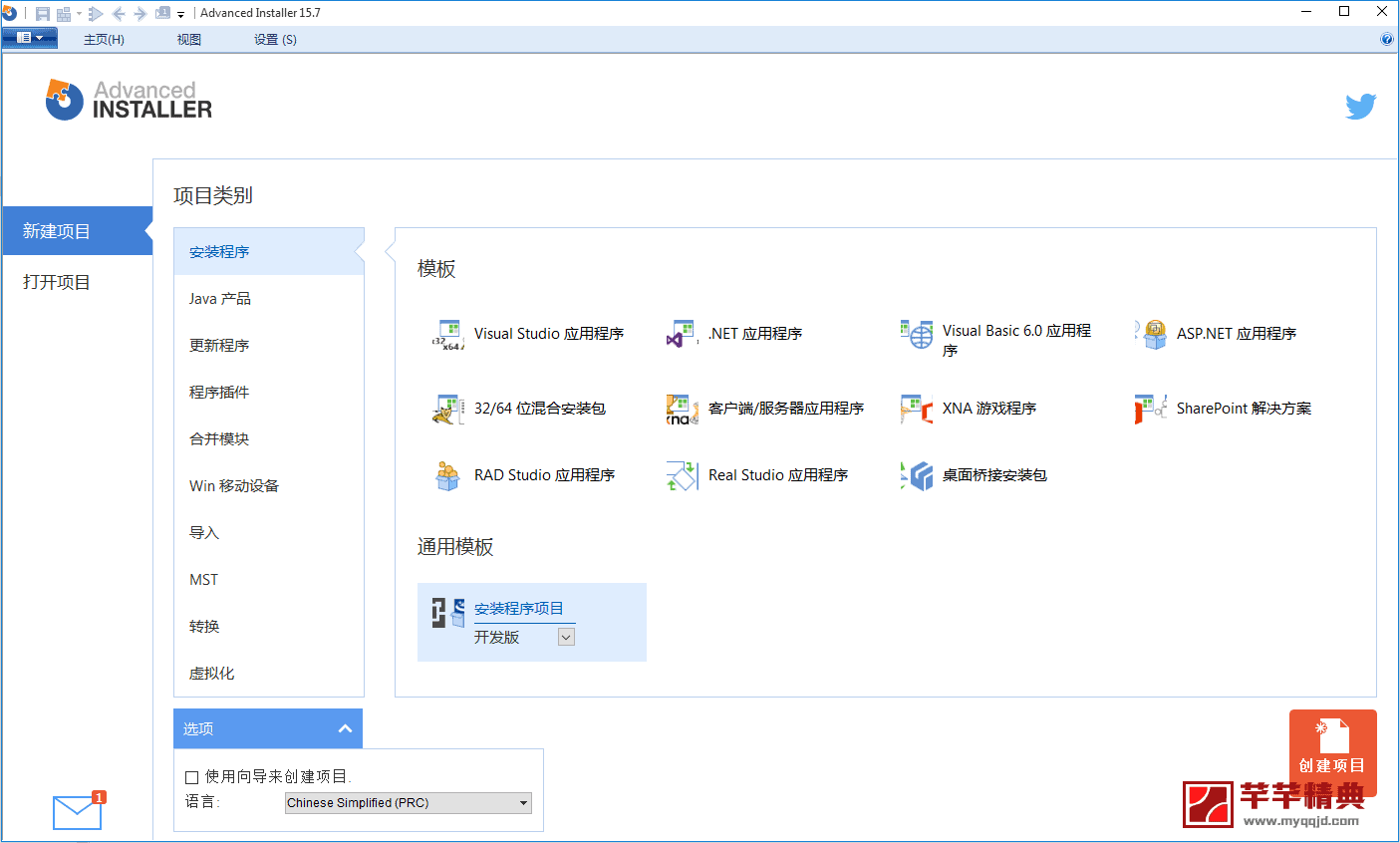Open the Twitter bird icon

[x=1360, y=106]
